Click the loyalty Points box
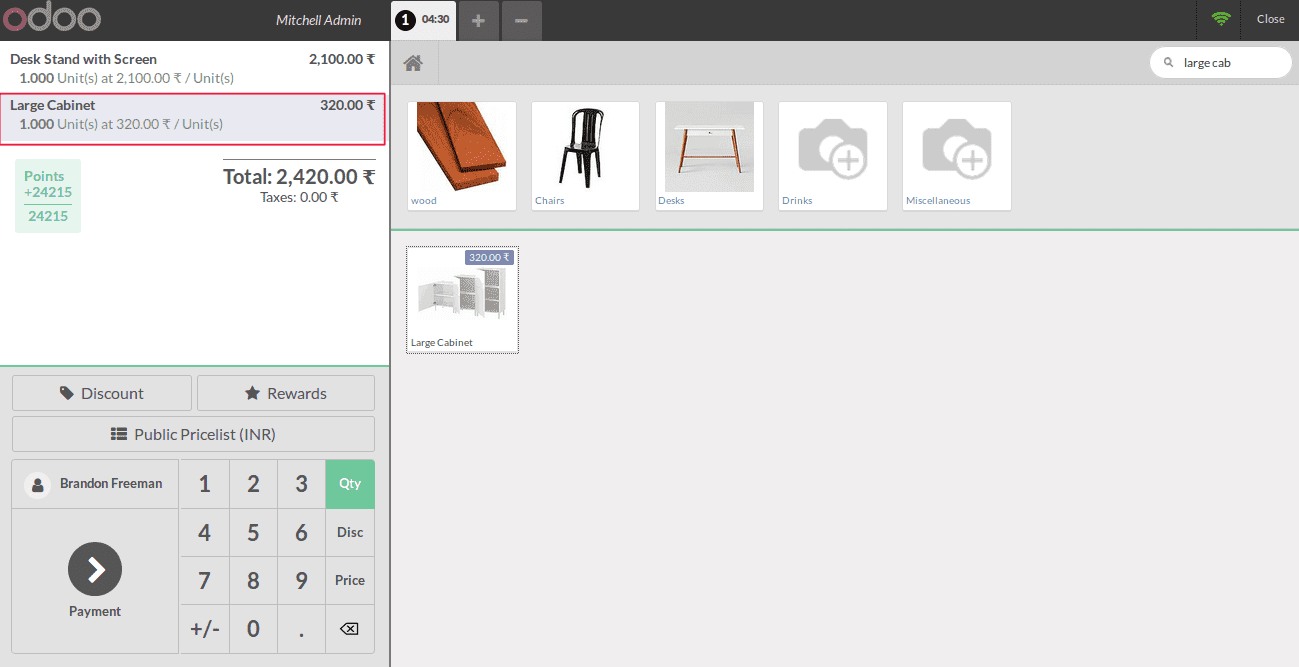The height and width of the screenshot is (667, 1299). [x=48, y=196]
